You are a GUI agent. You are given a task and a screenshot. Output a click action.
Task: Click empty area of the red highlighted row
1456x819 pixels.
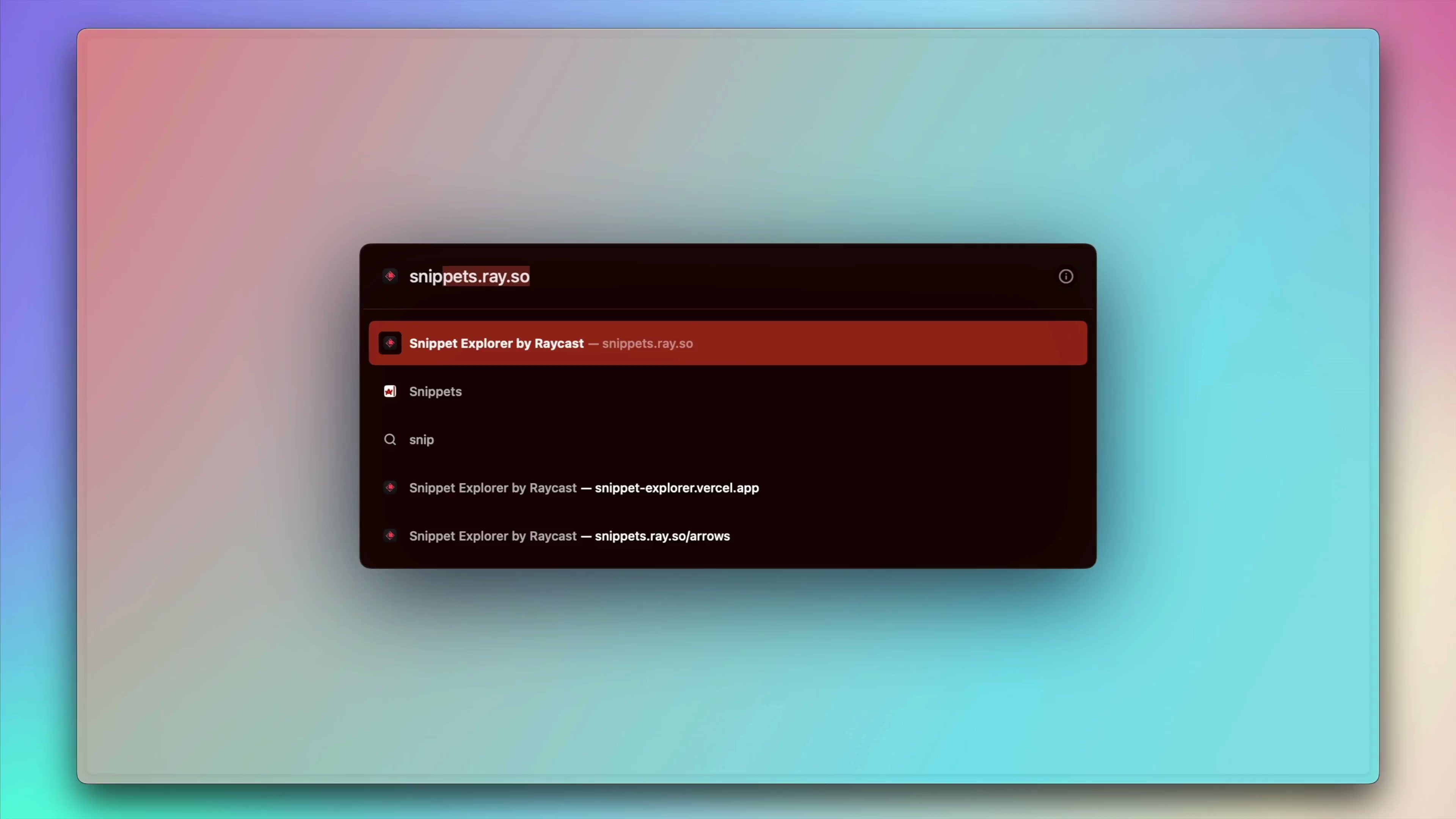[x=904, y=343]
